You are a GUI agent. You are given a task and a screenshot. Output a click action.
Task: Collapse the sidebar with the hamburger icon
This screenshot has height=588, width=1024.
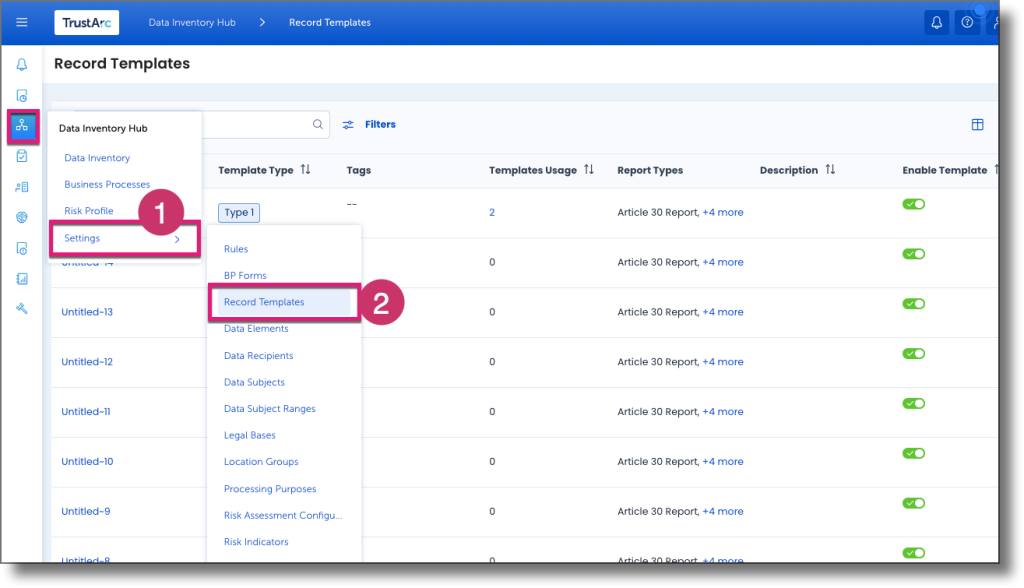[x=21, y=21]
